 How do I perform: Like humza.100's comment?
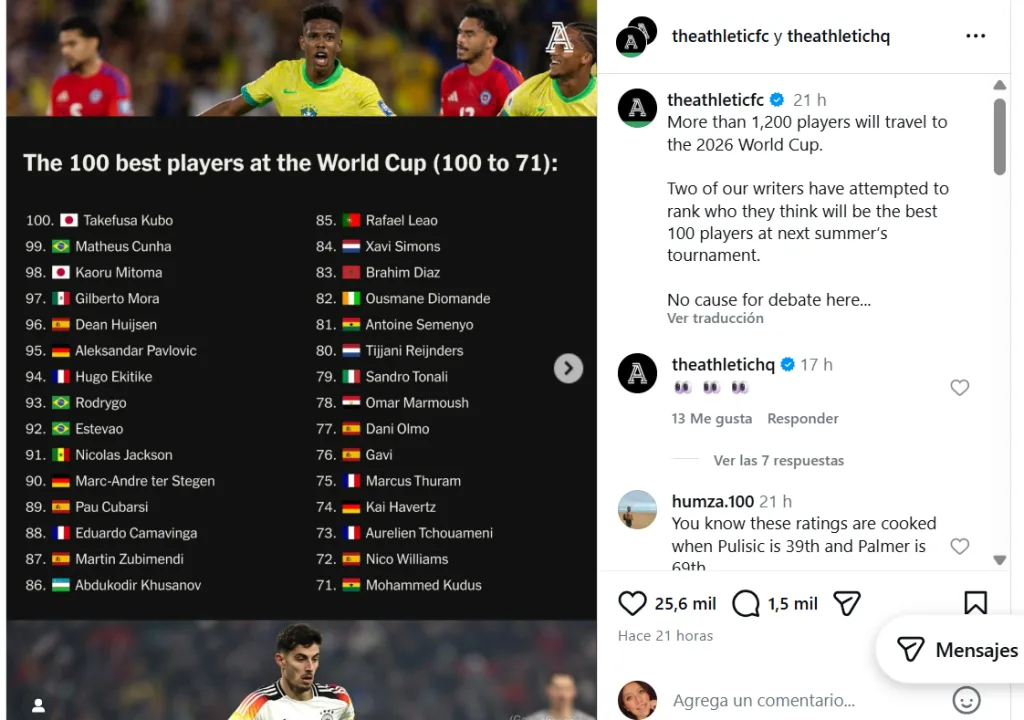(x=959, y=546)
